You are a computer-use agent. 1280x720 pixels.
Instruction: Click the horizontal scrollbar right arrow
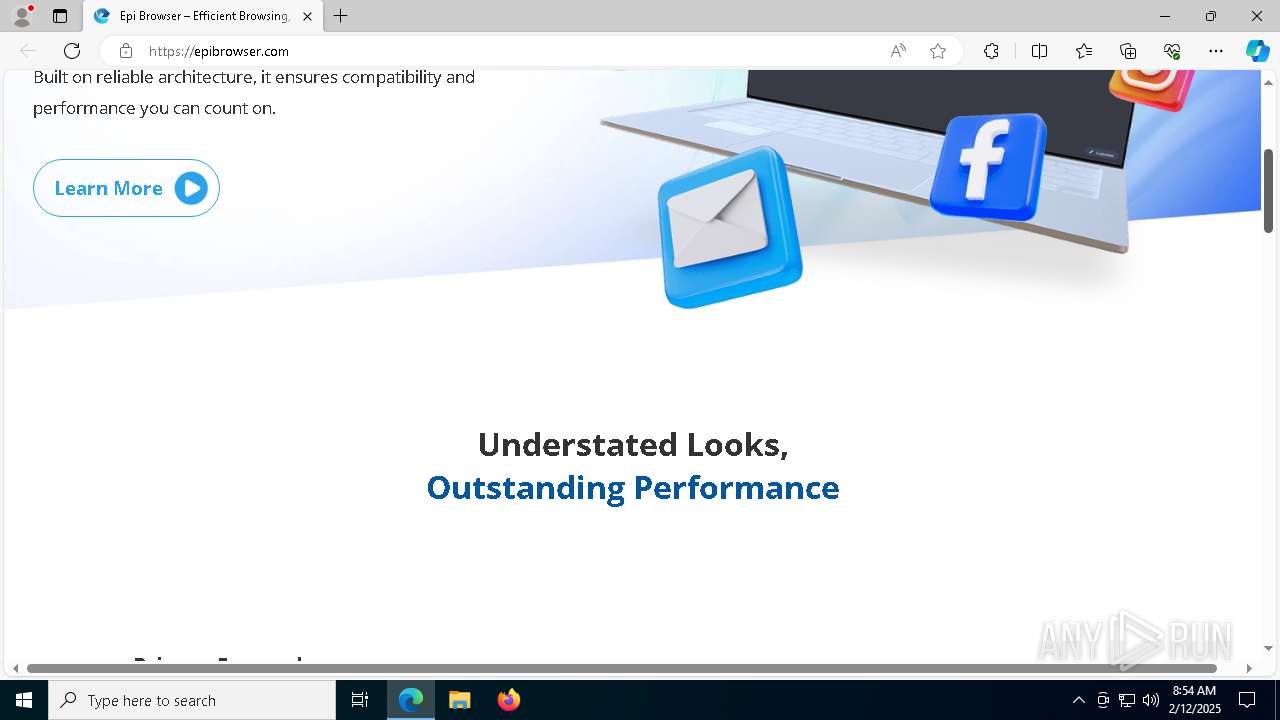1249,668
